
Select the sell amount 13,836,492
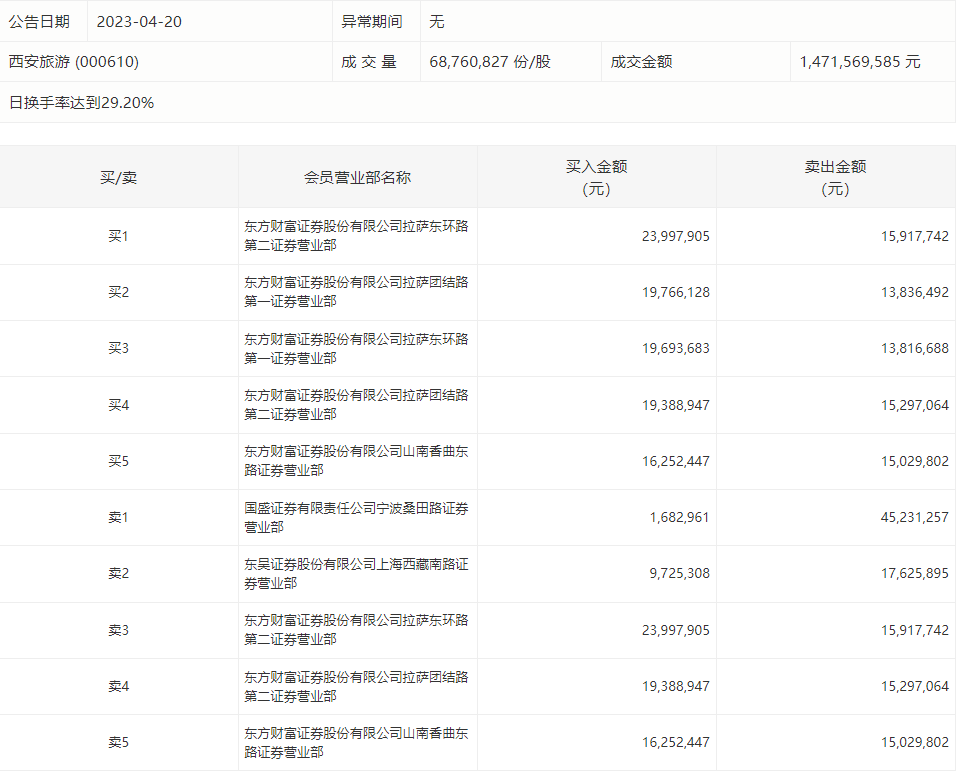915,293
